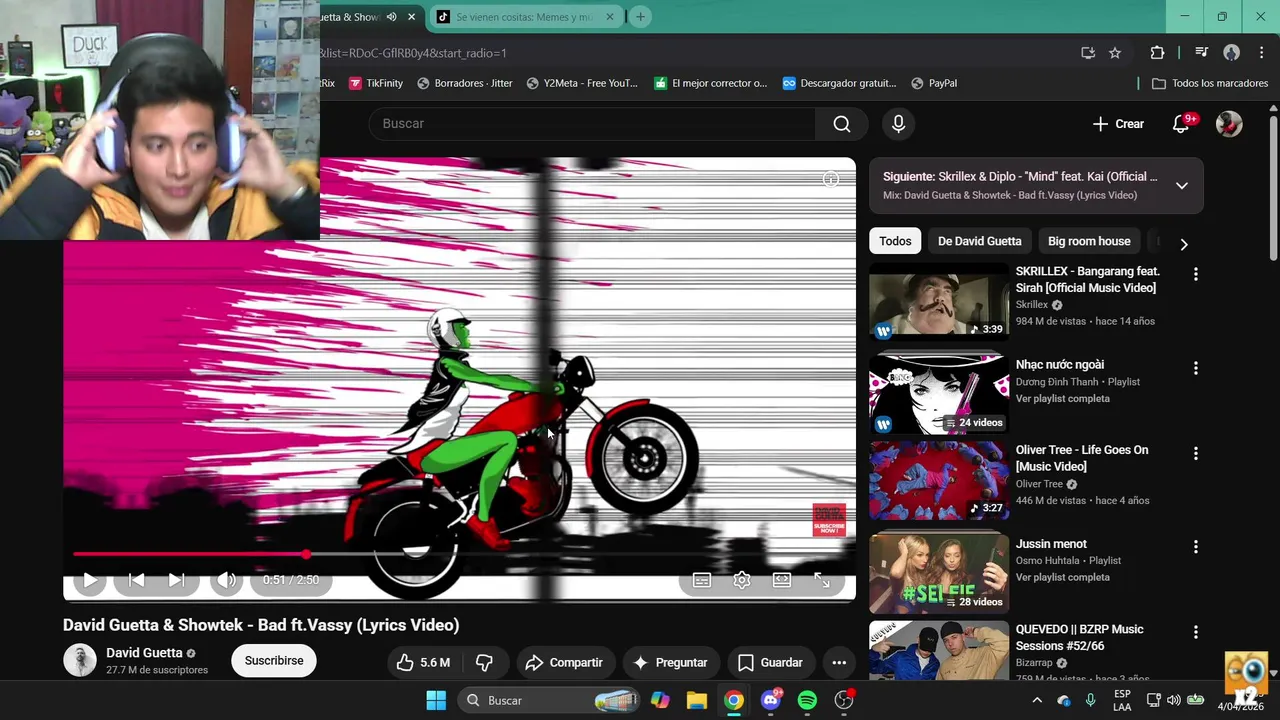Image resolution: width=1280 pixels, height=720 pixels.
Task: Switch to theater mode view
Action: click(782, 580)
